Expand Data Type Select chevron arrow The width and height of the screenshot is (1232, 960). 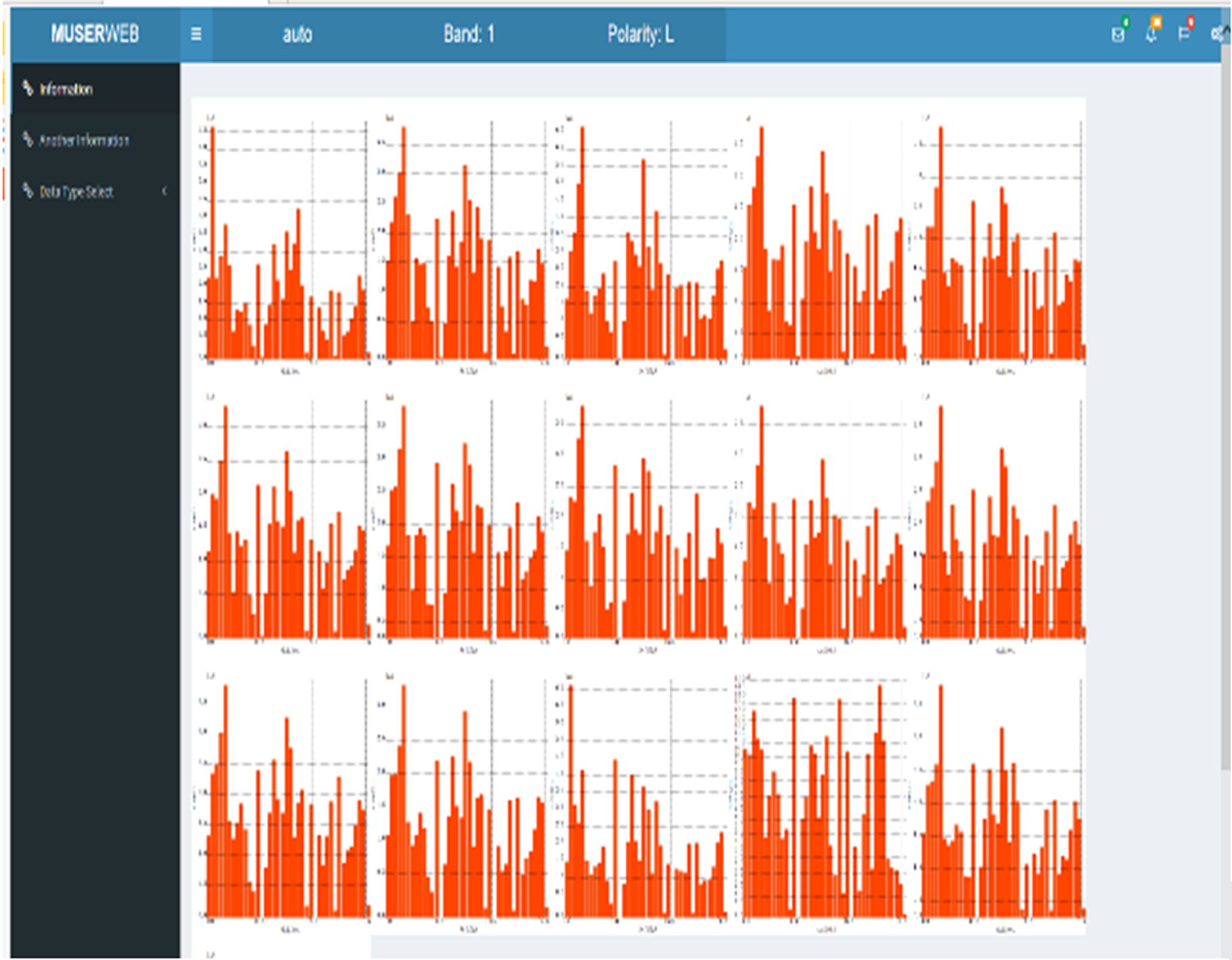(165, 192)
